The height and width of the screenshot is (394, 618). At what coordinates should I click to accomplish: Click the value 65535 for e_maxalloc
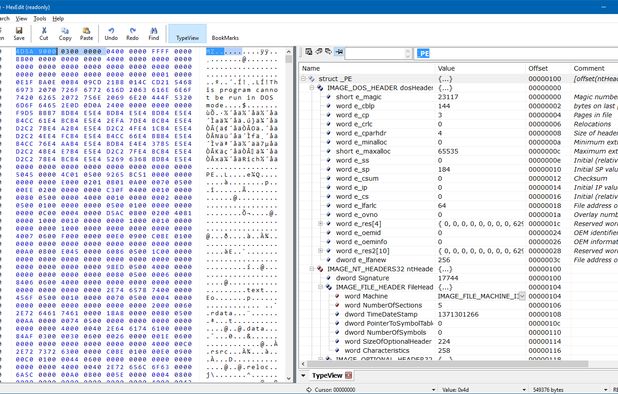point(448,151)
